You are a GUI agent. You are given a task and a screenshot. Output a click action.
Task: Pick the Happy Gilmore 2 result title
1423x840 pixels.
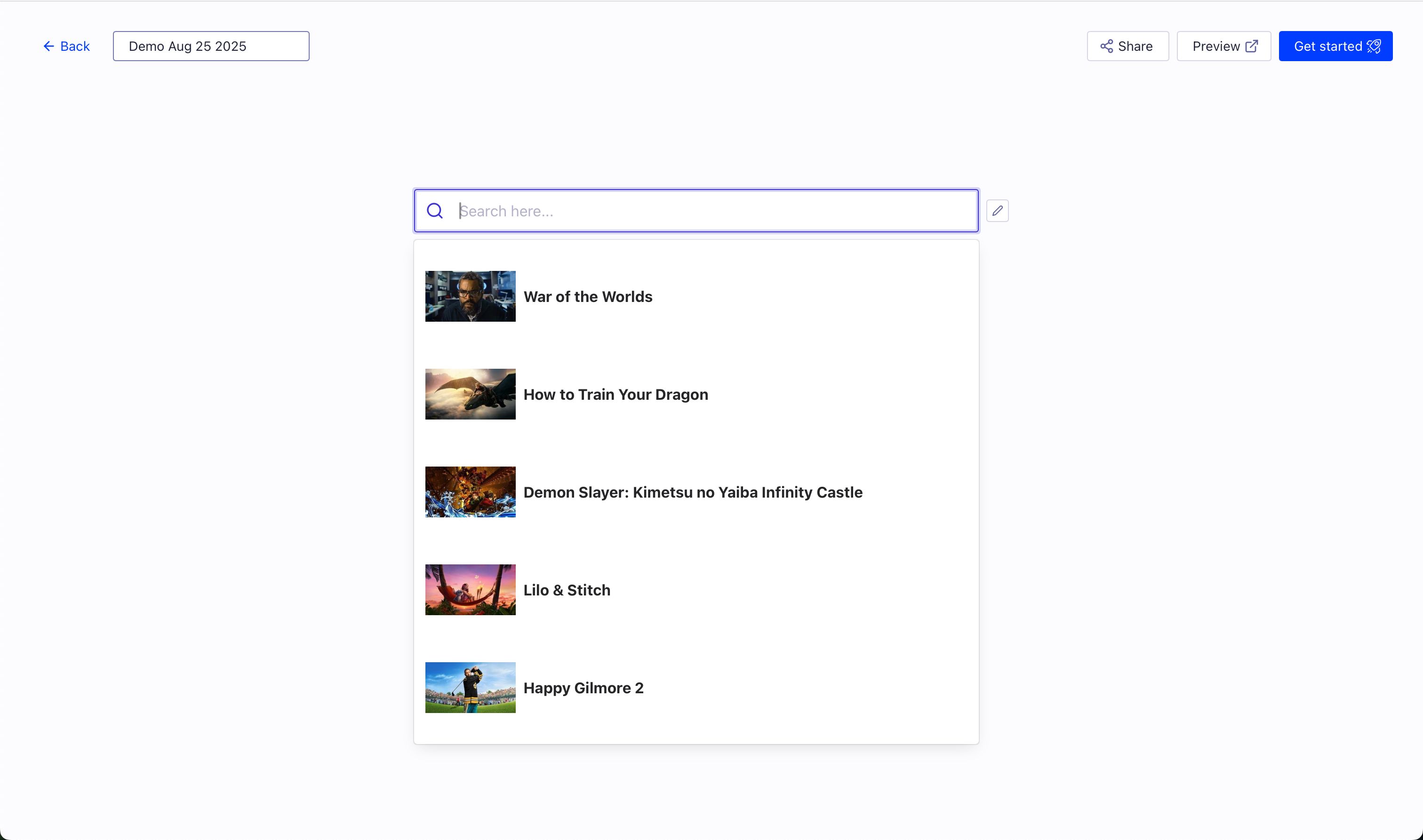583,688
